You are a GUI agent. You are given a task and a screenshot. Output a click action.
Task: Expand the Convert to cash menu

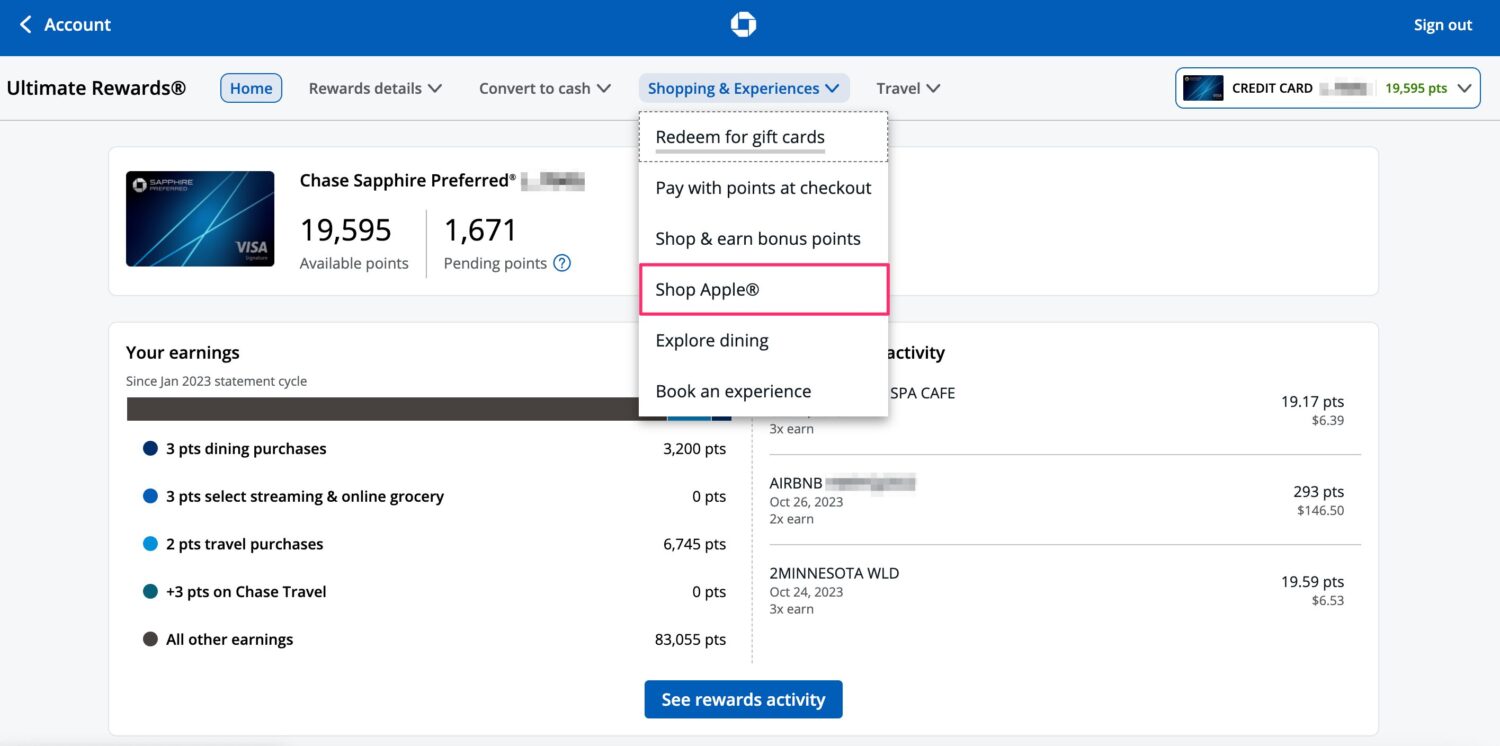coord(543,88)
